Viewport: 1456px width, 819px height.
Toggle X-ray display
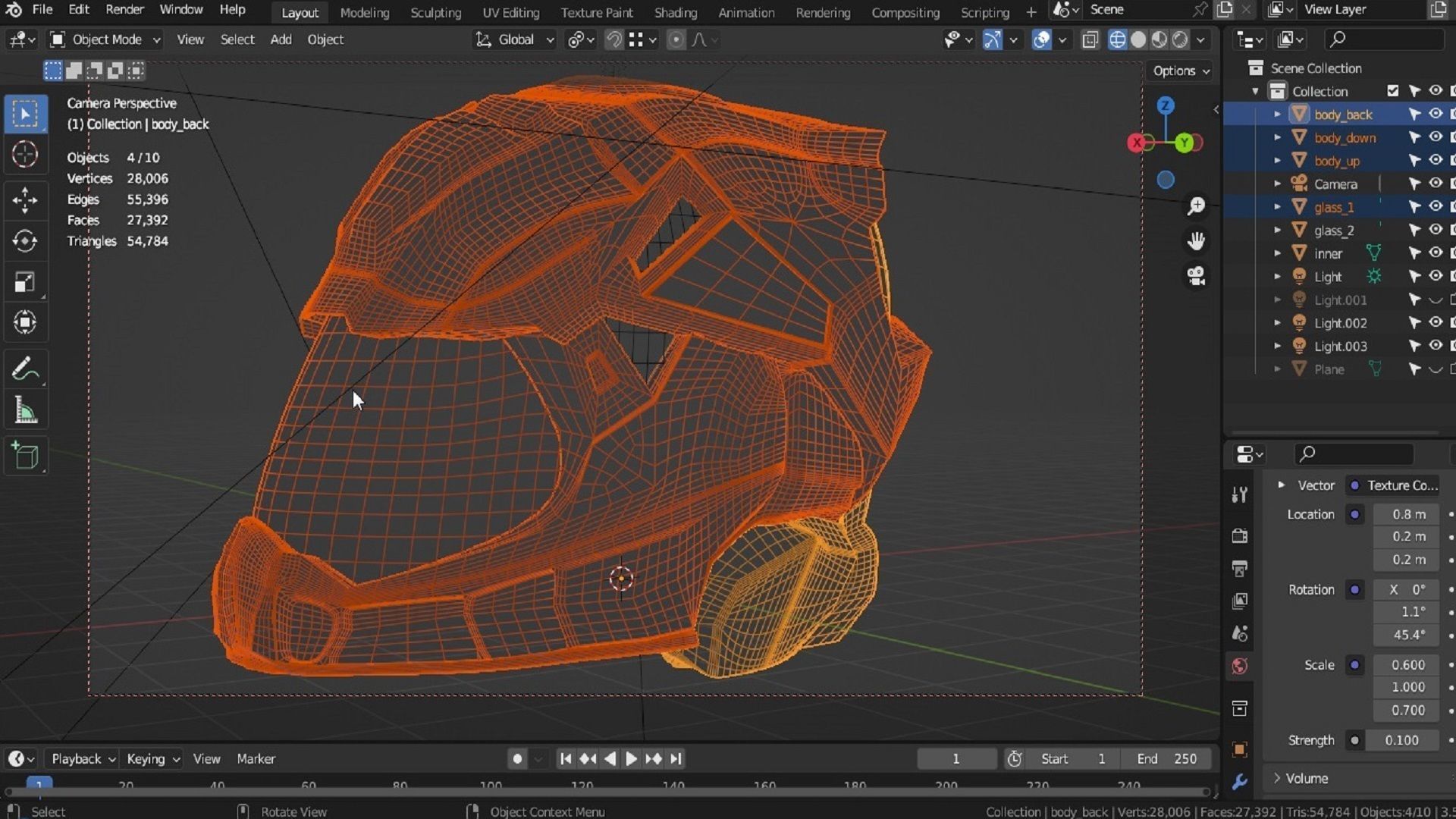pyautogui.click(x=1090, y=39)
